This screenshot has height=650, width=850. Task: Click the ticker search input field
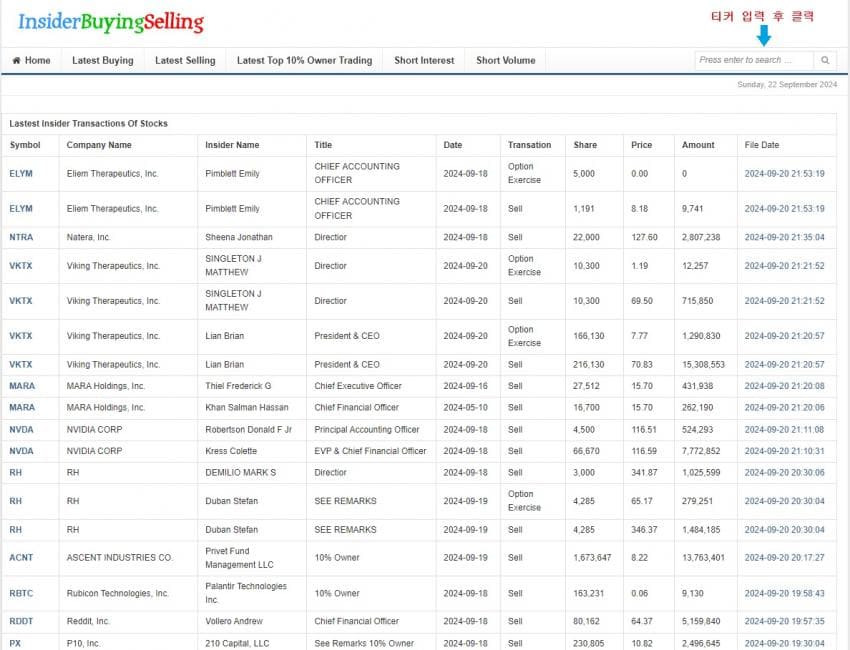754,60
